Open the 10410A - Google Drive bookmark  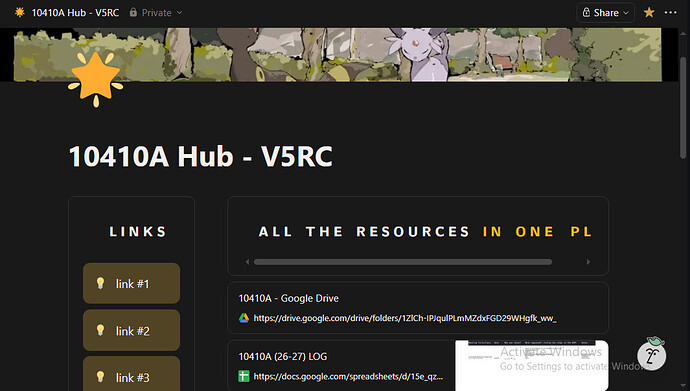(x=418, y=308)
